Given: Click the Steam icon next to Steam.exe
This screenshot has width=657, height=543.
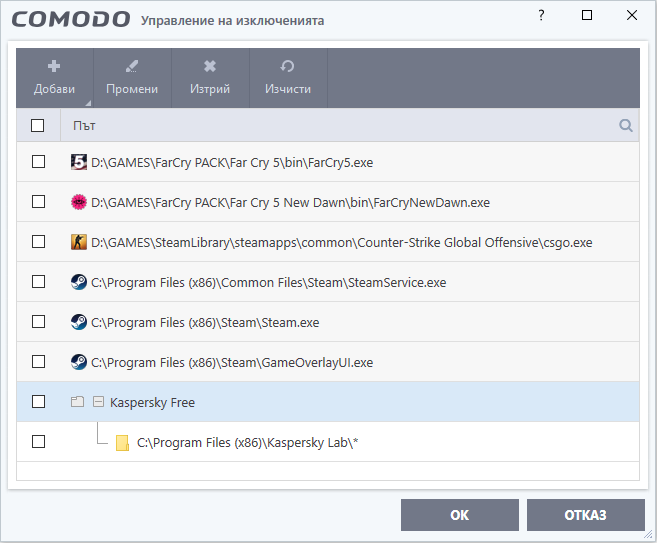Looking at the screenshot, I should (78, 322).
